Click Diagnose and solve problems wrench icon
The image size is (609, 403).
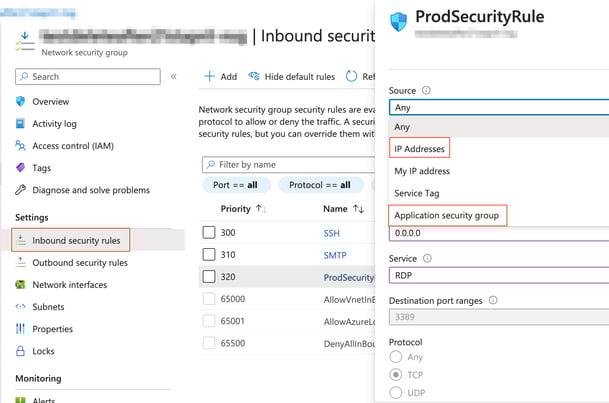coord(21,190)
